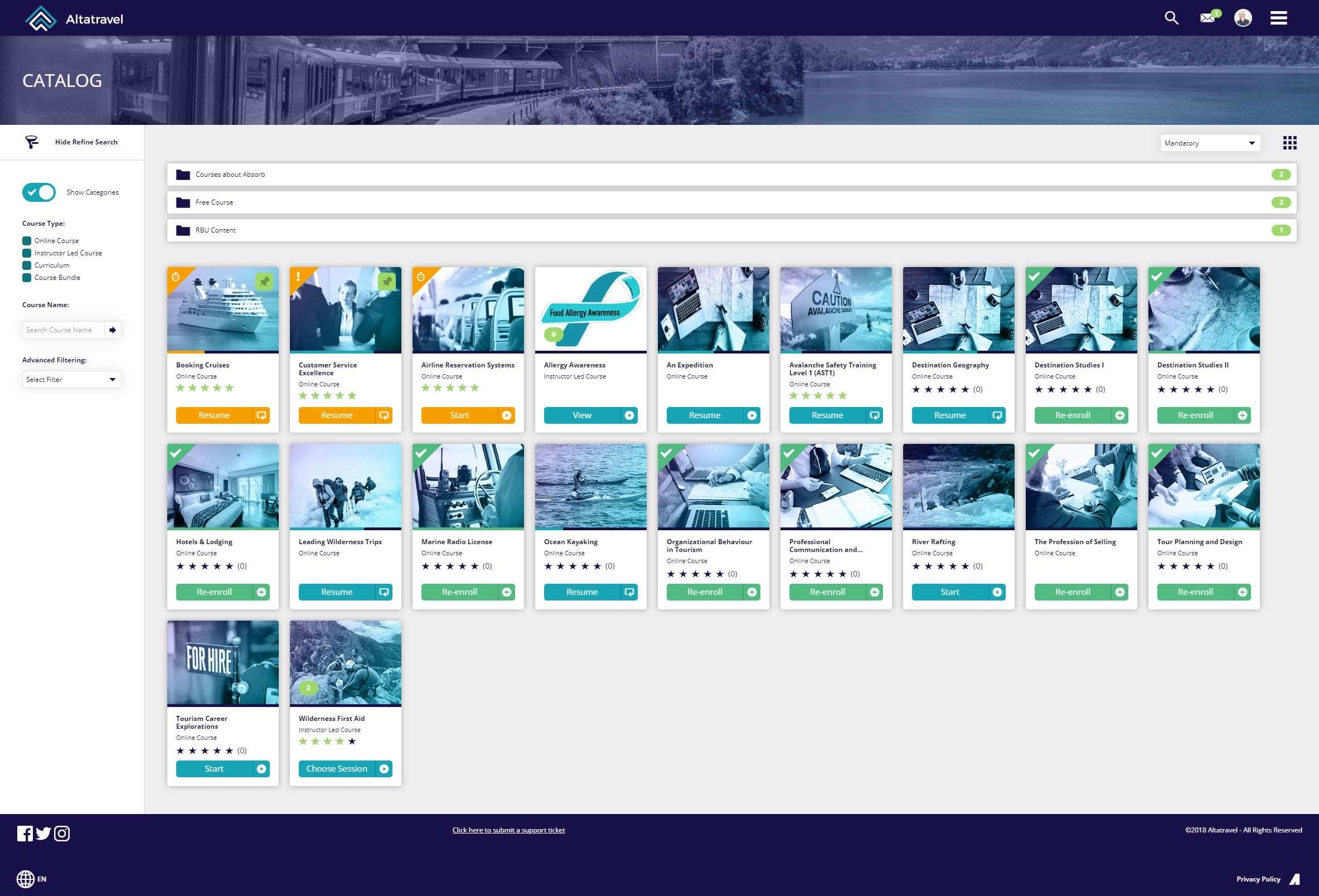This screenshot has width=1319, height=896.
Task: Open the Mandatory sort dropdown
Action: coord(1210,143)
